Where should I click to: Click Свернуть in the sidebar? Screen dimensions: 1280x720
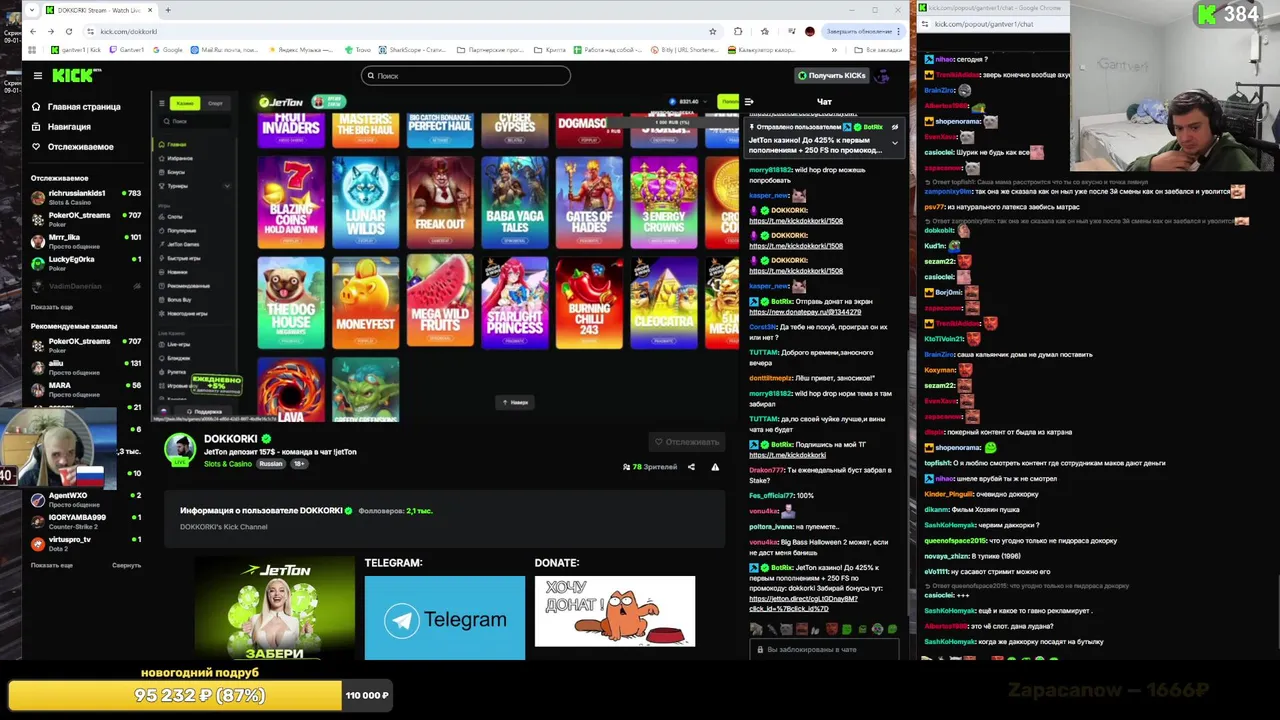126,565
